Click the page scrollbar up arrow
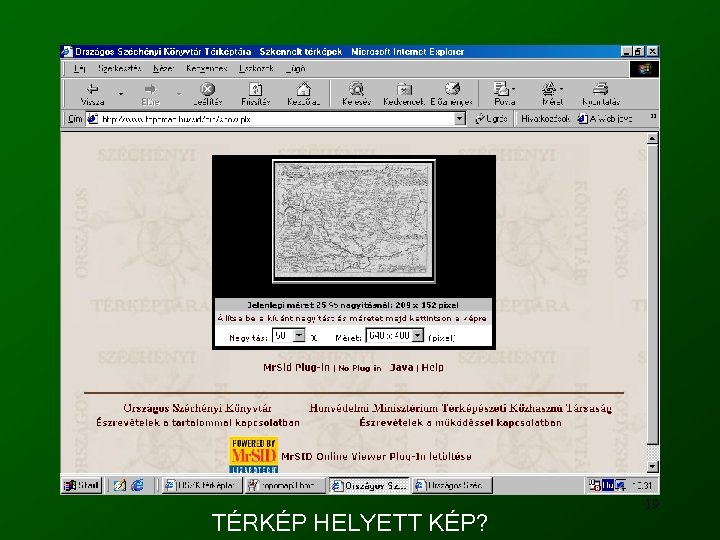This screenshot has width=720, height=540. coord(652,138)
